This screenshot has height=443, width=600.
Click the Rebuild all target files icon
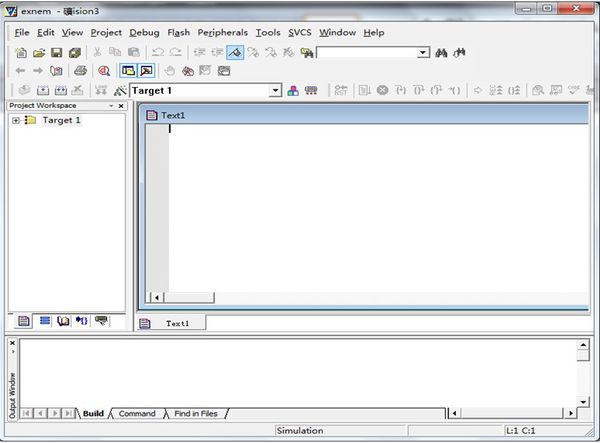(61, 90)
